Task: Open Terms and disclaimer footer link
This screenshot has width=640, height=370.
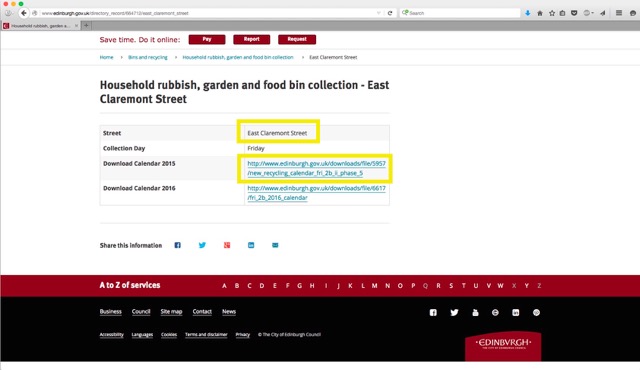Action: [206, 335]
